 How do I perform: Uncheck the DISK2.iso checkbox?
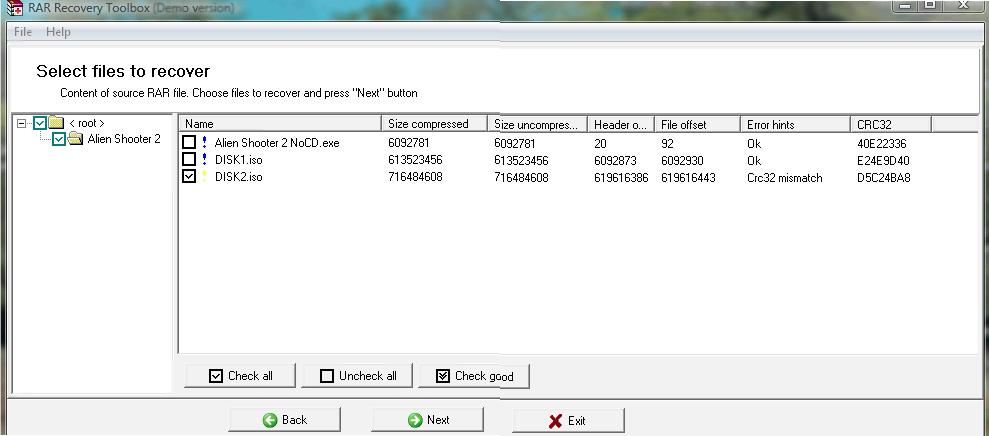click(189, 177)
